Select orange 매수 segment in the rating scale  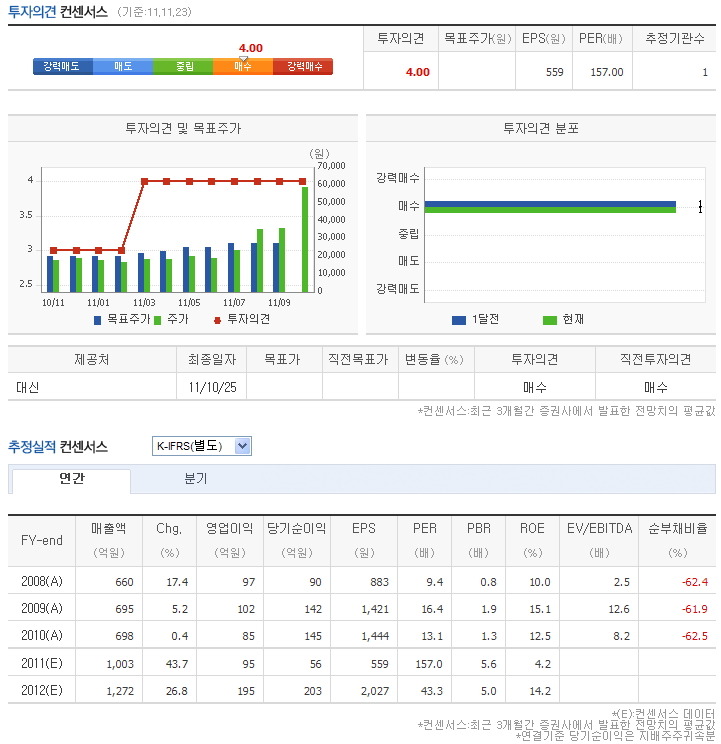click(243, 66)
